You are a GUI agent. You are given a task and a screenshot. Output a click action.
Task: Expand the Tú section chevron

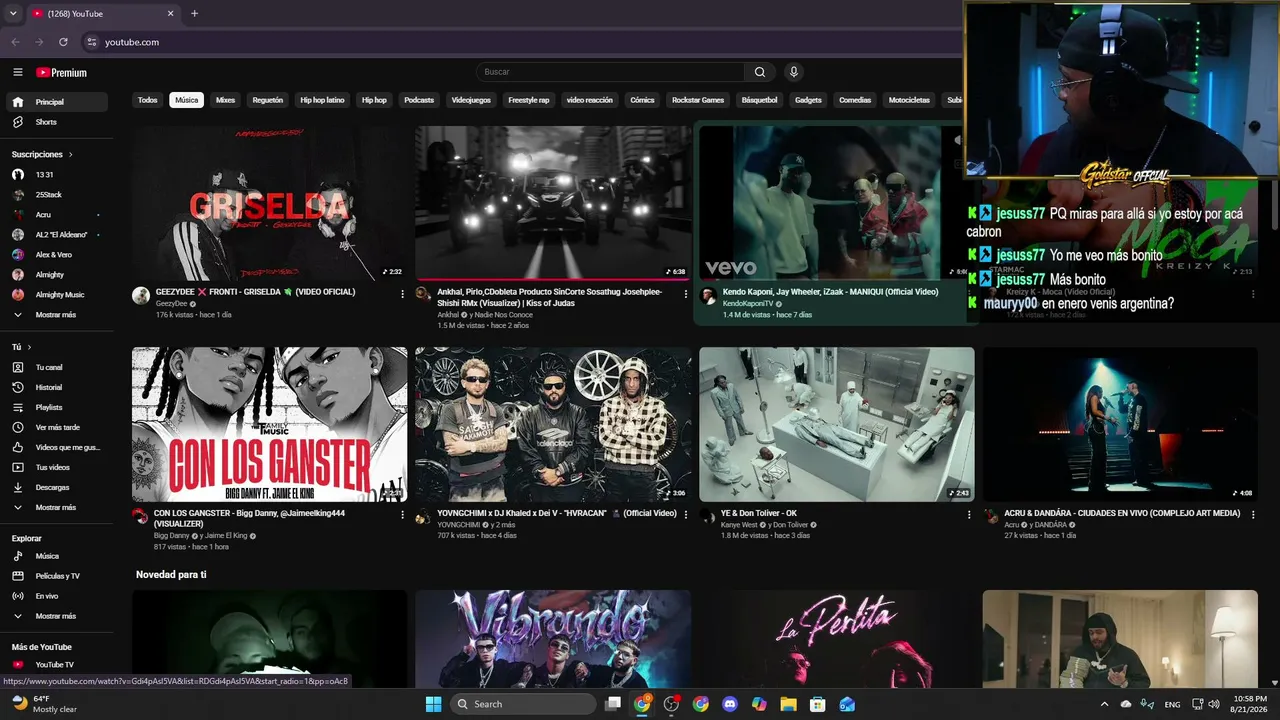coord(29,347)
